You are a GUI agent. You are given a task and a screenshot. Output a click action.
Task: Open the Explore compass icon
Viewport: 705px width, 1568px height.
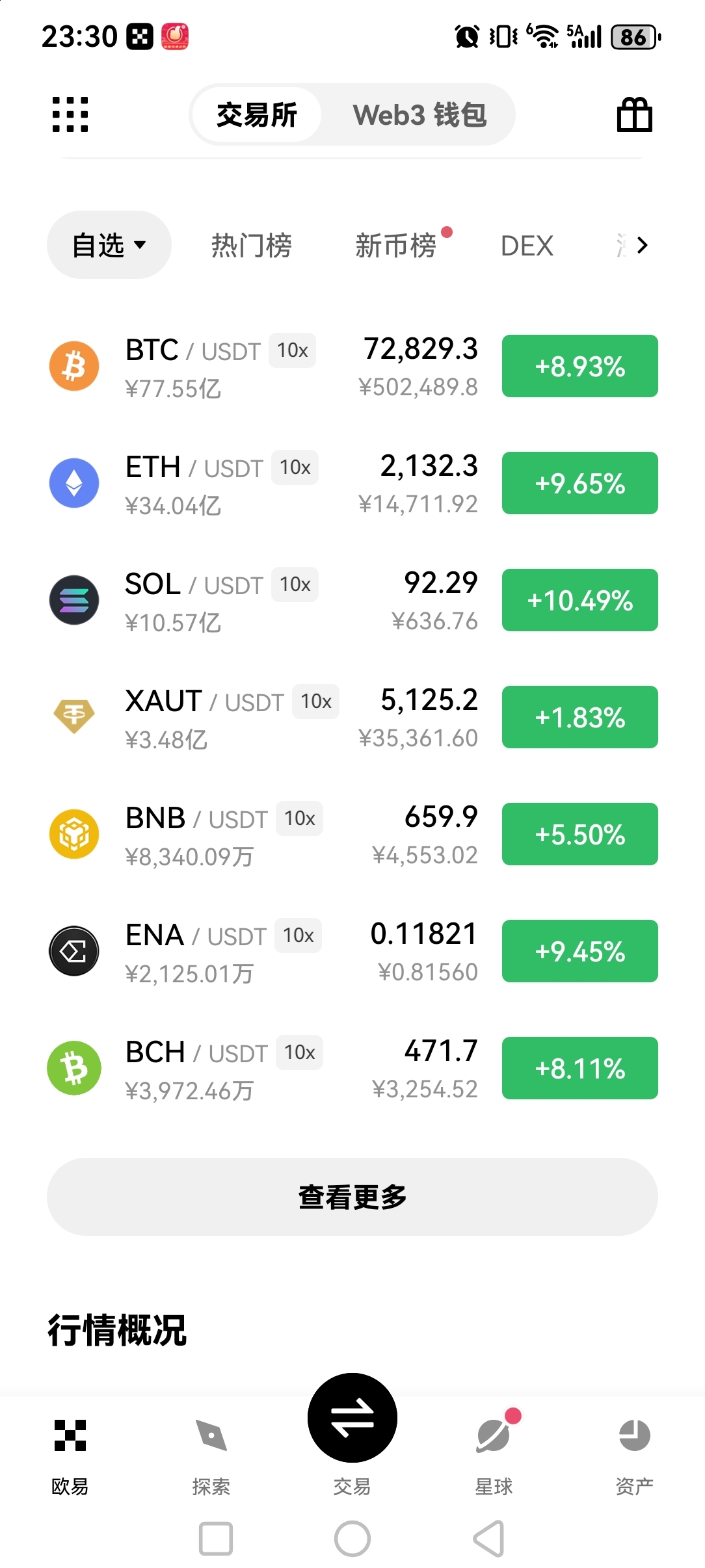[211, 1435]
